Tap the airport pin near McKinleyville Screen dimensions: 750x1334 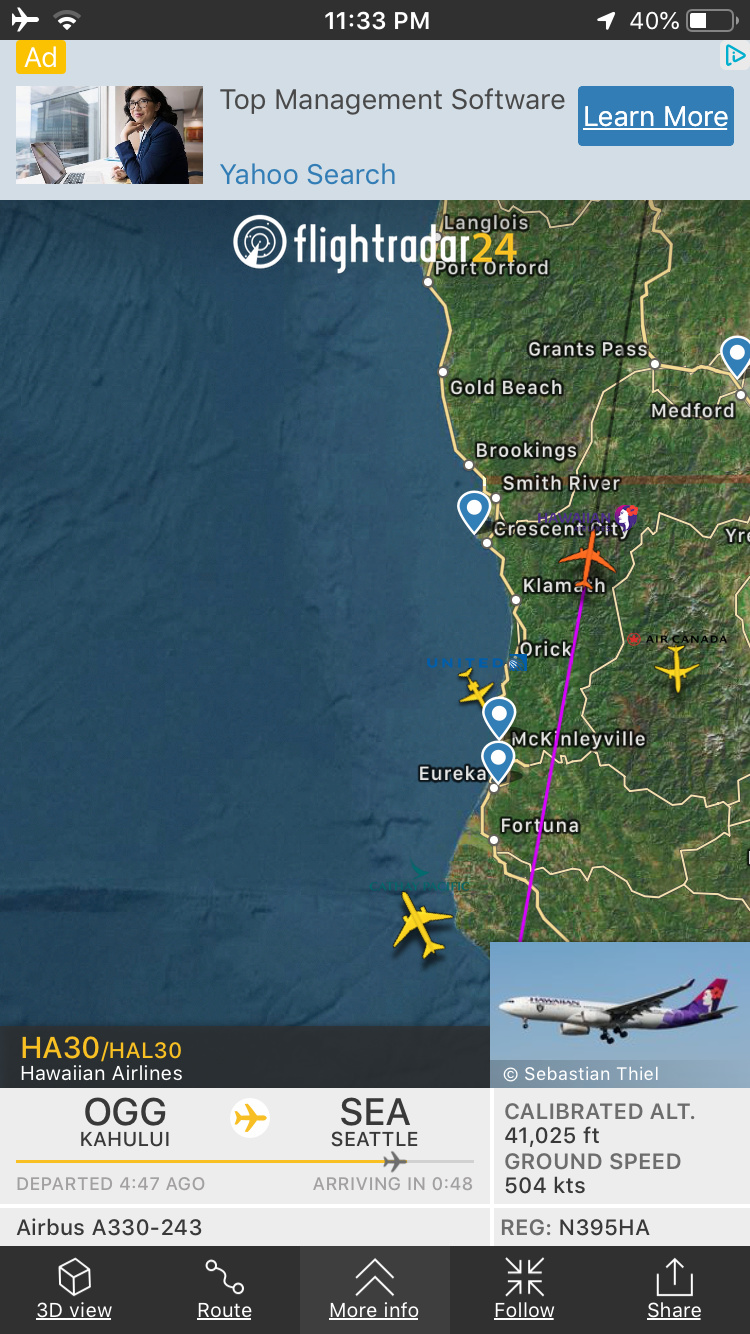click(499, 717)
